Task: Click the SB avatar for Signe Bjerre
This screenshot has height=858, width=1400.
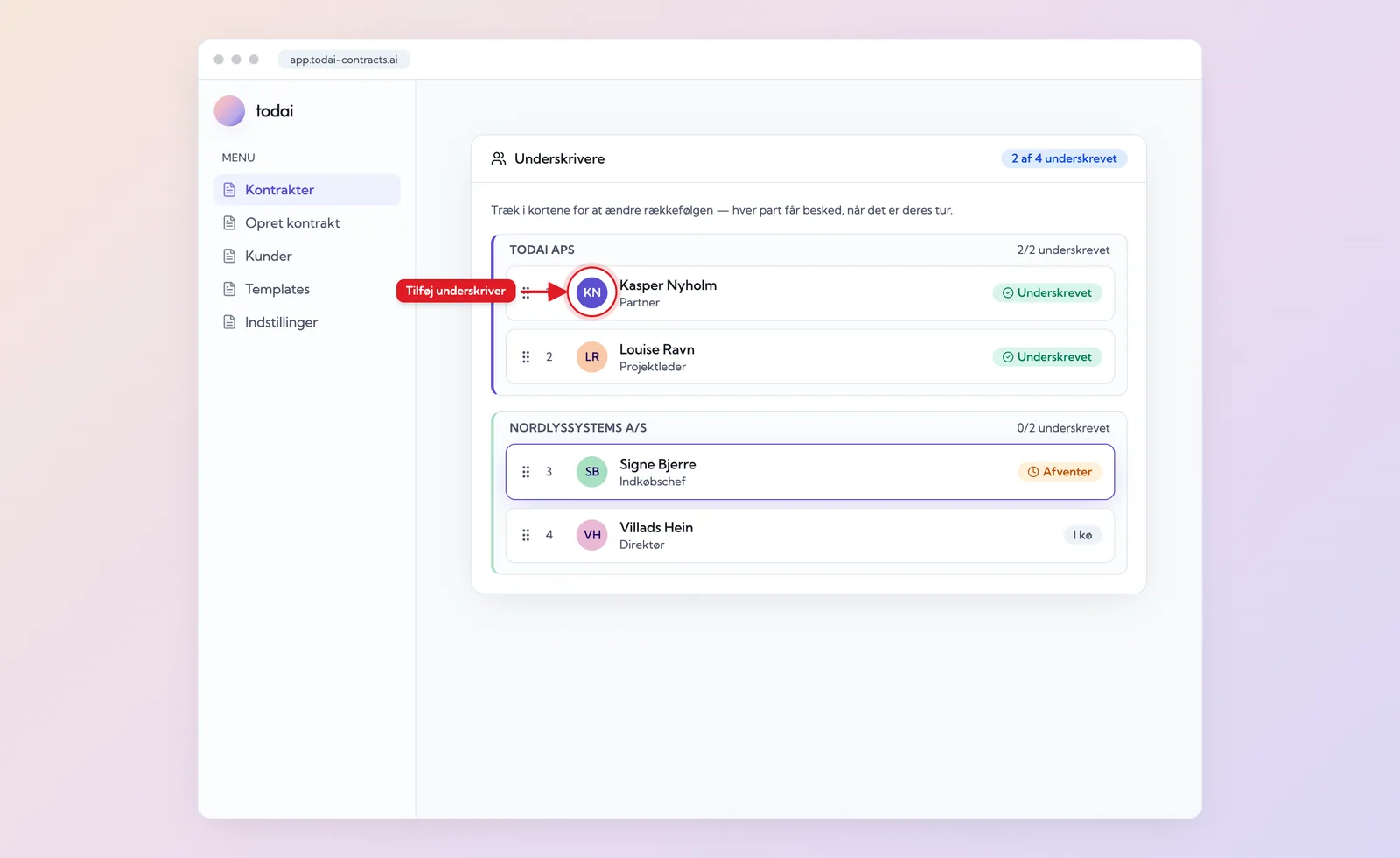Action: click(x=592, y=472)
